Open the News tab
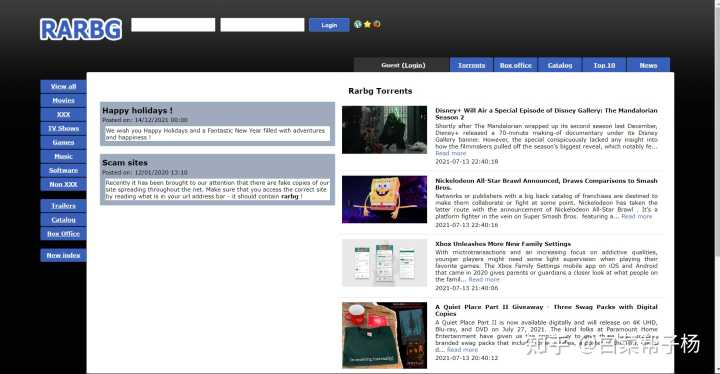This screenshot has height=374, width=720. coord(648,65)
